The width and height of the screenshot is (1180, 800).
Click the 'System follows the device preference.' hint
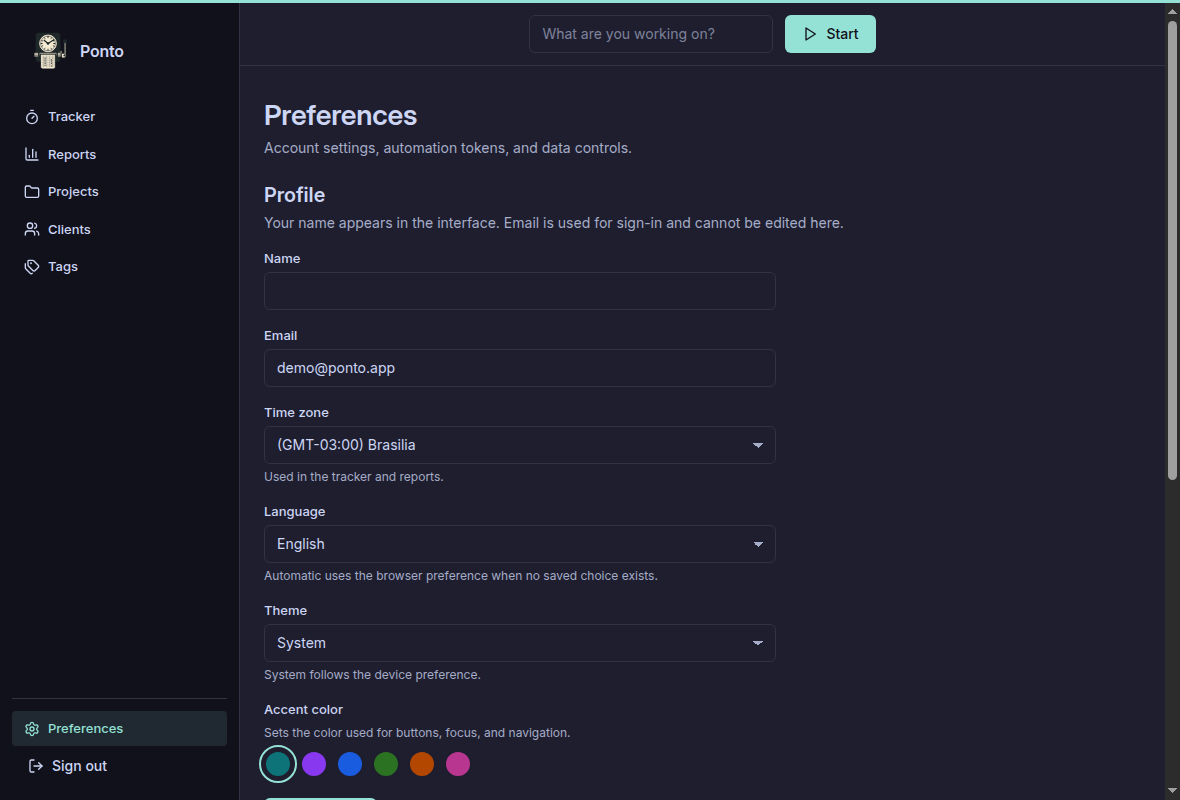click(x=372, y=675)
